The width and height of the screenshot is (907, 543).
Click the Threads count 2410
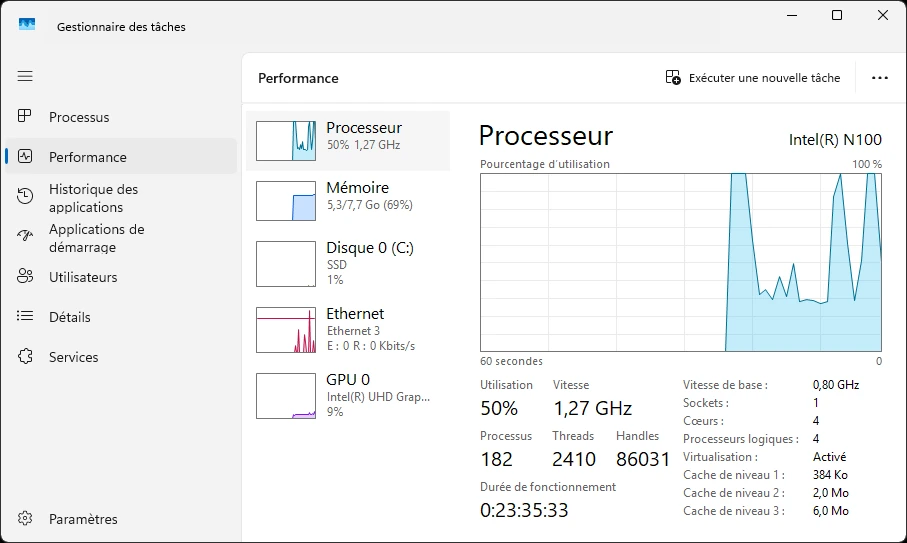[573, 459]
